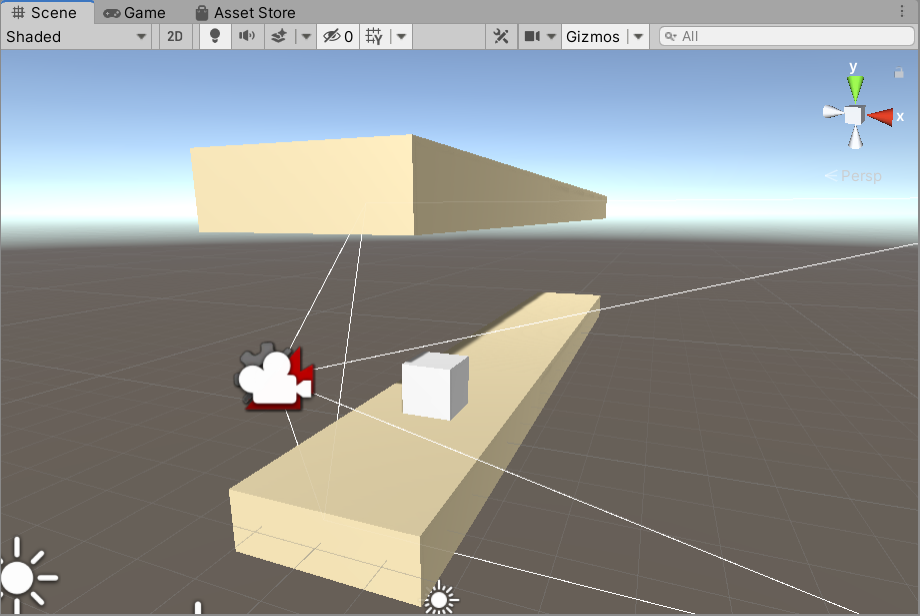Click the left white cone of orientation gizmo
This screenshot has height=616, width=920.
click(833, 111)
